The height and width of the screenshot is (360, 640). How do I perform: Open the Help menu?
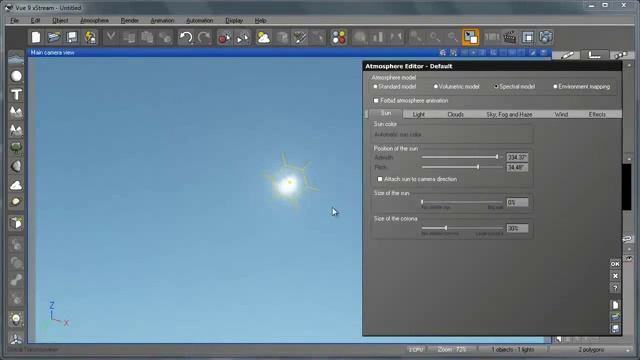tap(260, 20)
